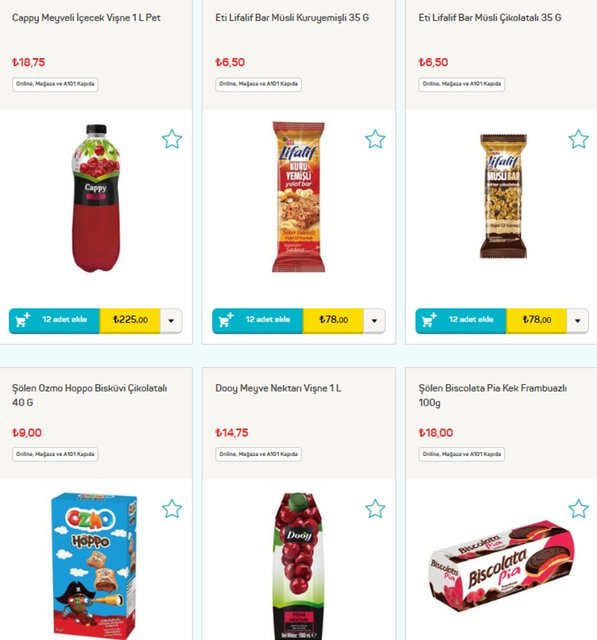Click cart icon for Lifalif Çikolatalı bar
The image size is (597, 640).
[x=429, y=320]
